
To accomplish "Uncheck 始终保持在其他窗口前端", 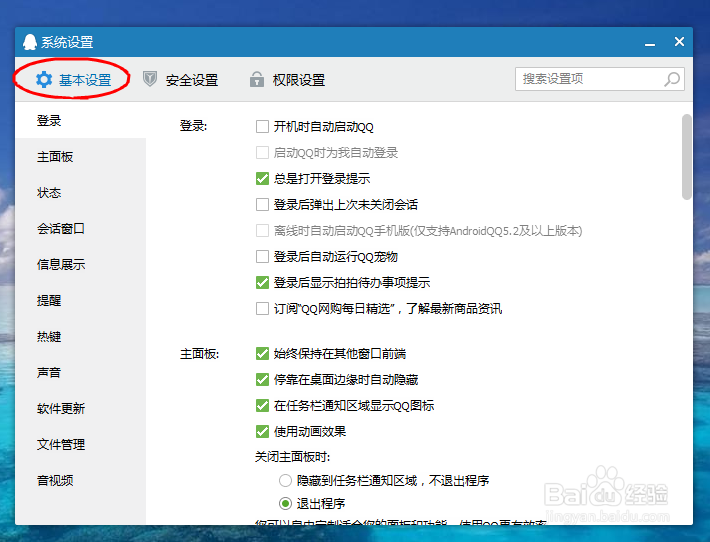I will [262, 353].
